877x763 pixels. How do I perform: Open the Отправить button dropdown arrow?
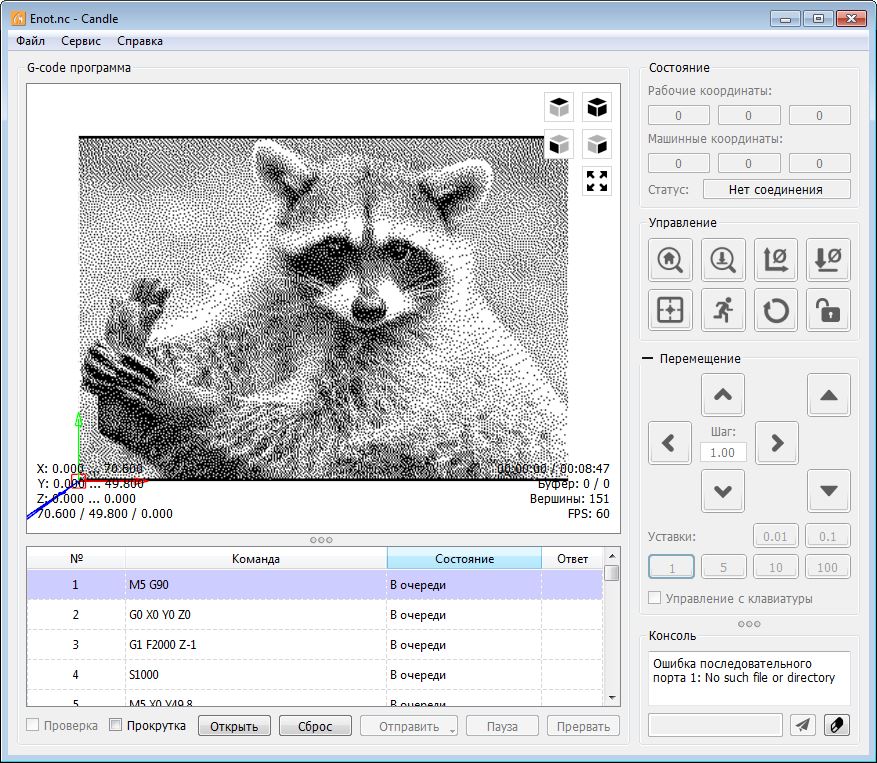click(453, 729)
